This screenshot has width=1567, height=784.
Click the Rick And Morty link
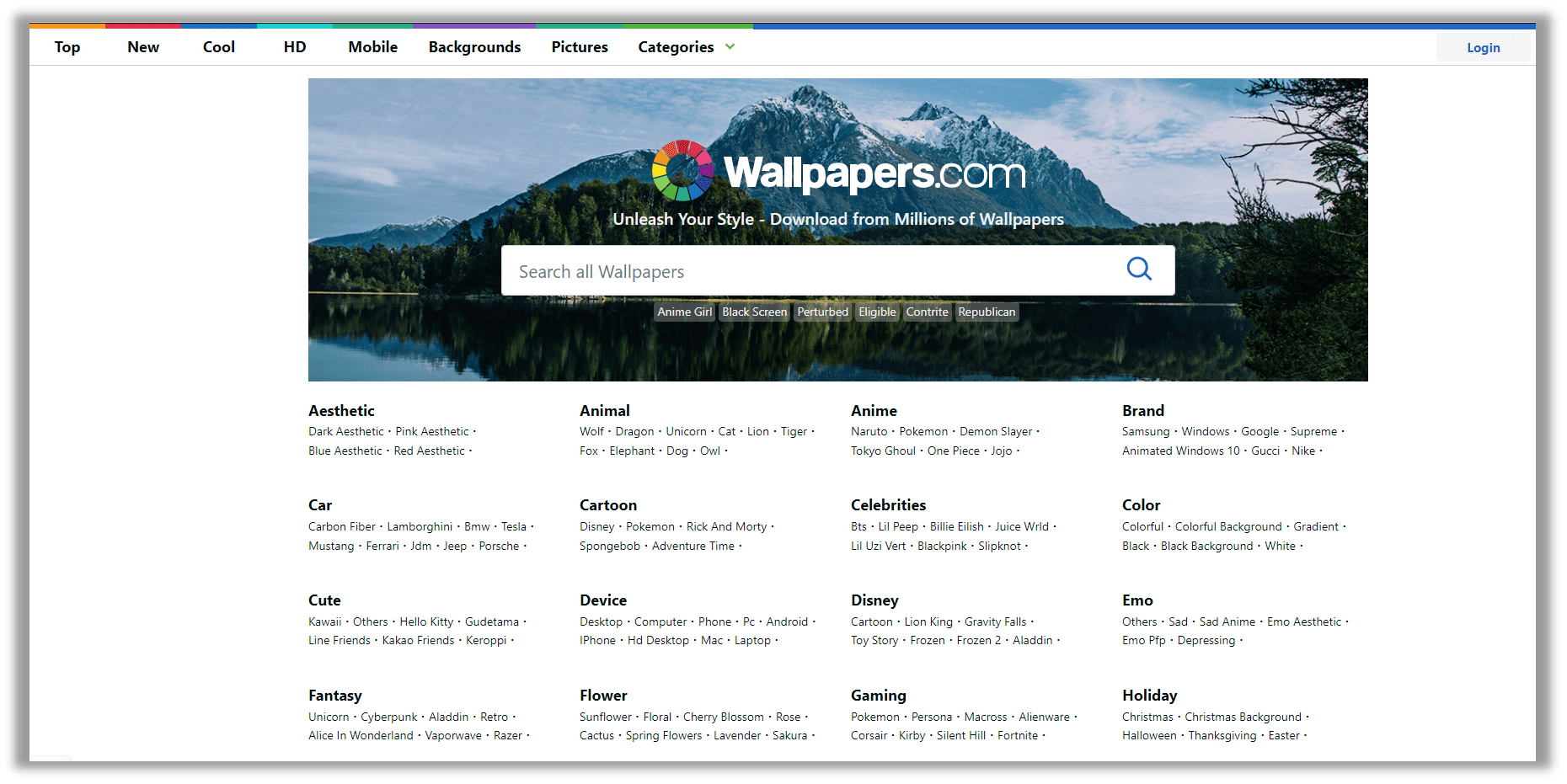click(727, 527)
